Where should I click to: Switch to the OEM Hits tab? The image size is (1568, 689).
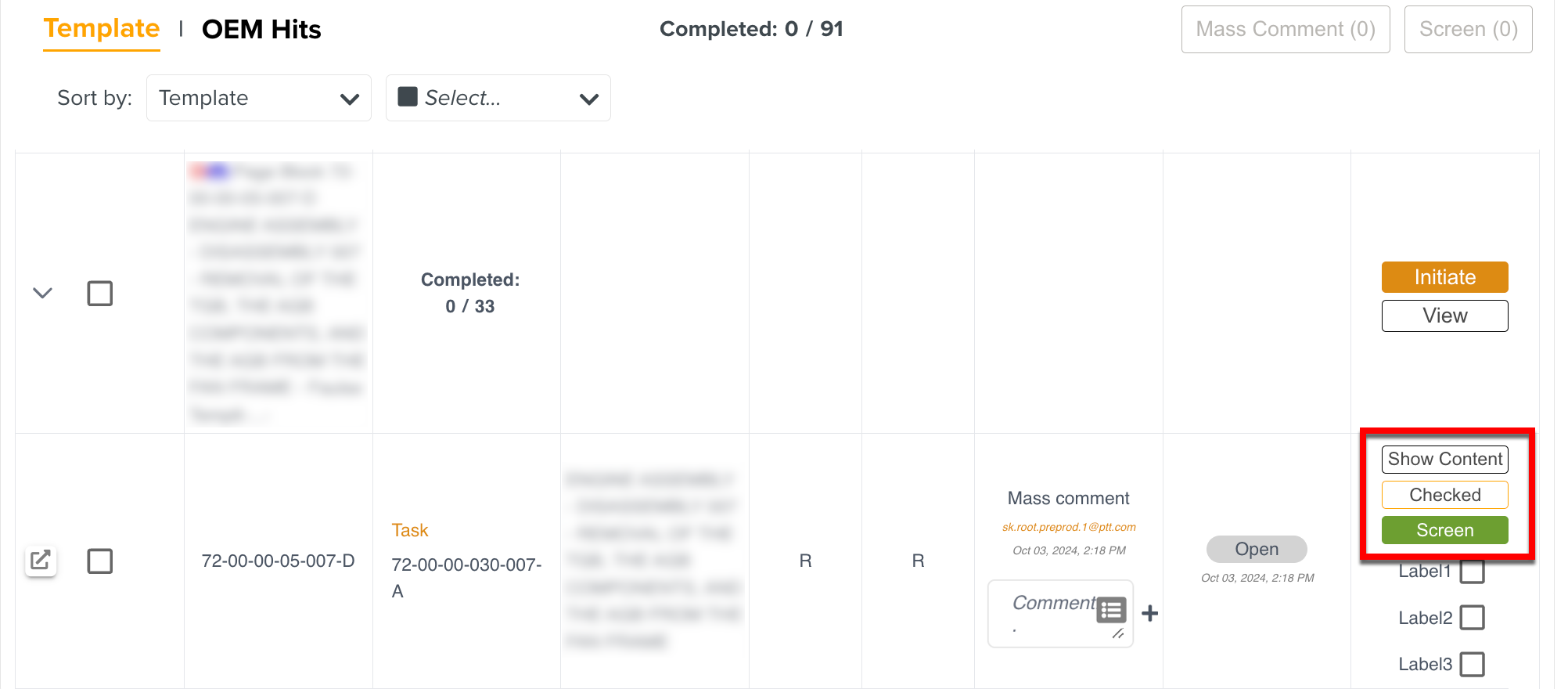261,30
